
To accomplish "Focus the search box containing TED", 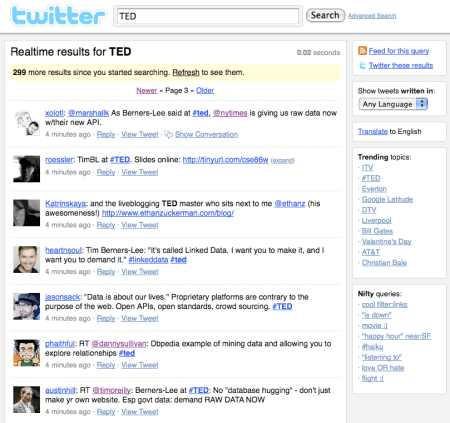I will point(208,16).
